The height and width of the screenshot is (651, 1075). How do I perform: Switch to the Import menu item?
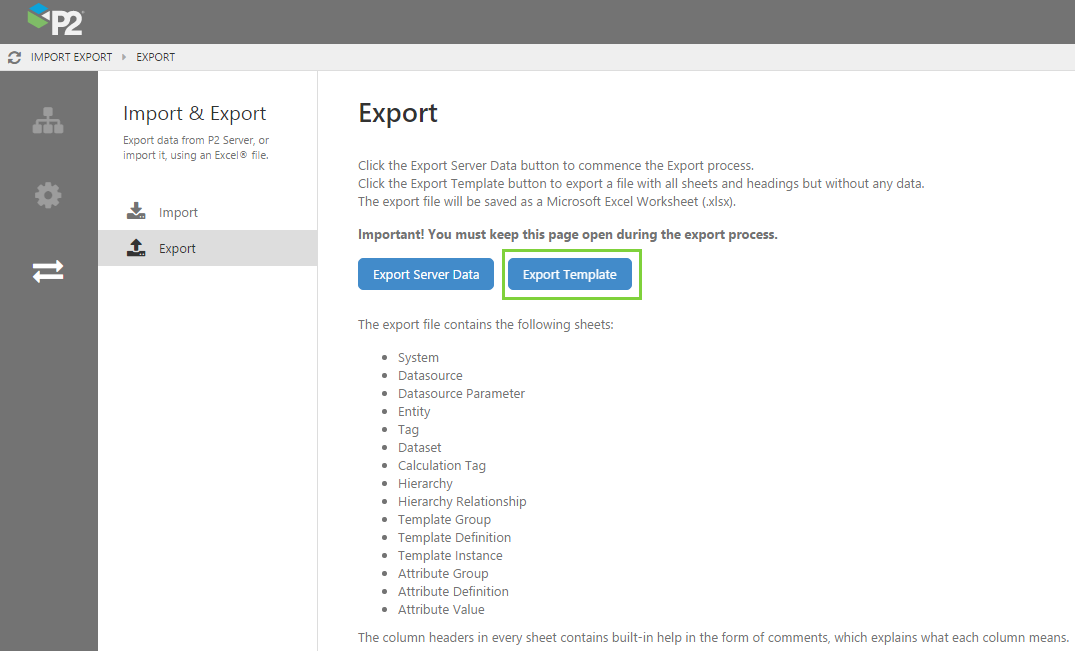point(178,212)
